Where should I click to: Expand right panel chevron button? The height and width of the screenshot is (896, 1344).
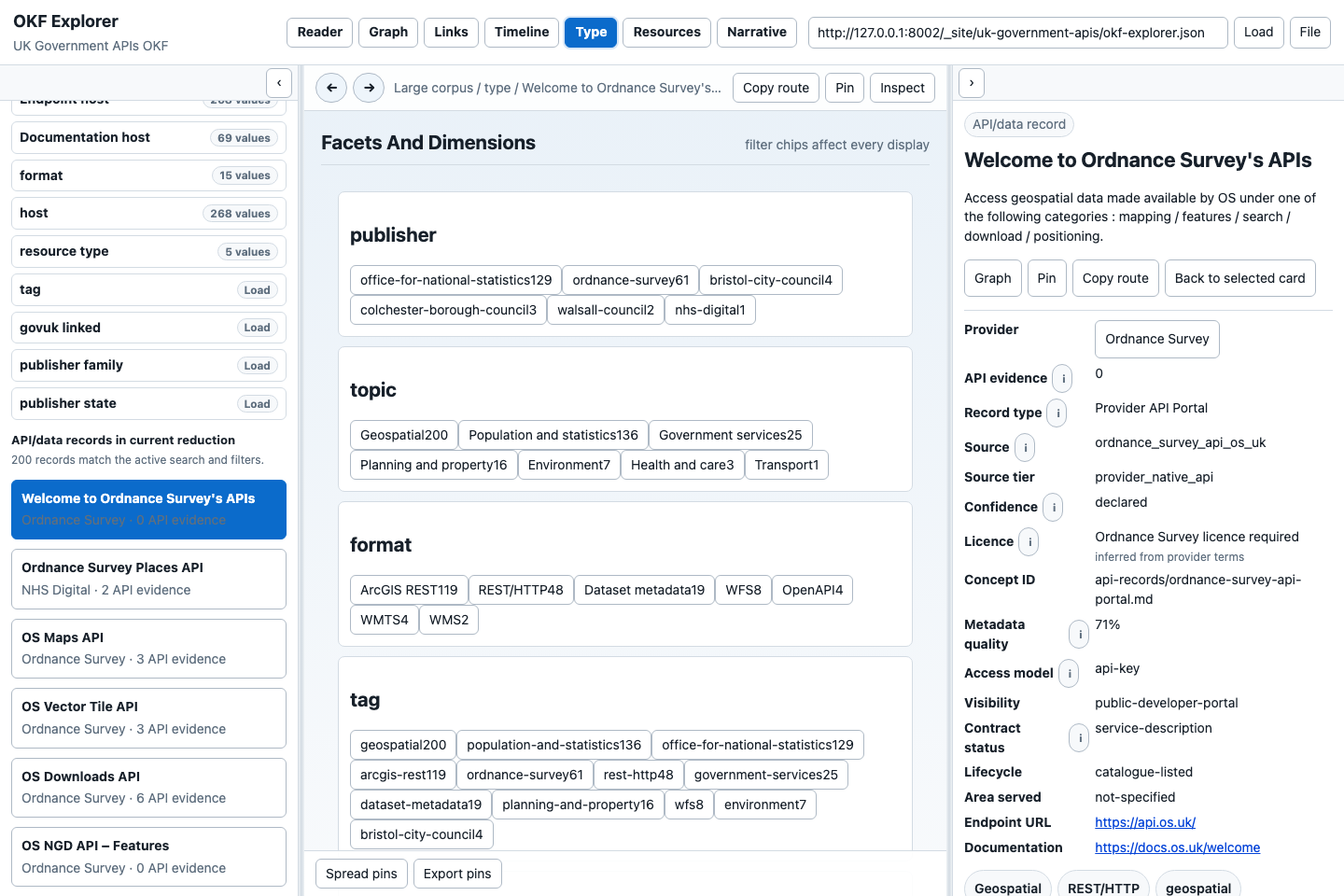[x=972, y=83]
